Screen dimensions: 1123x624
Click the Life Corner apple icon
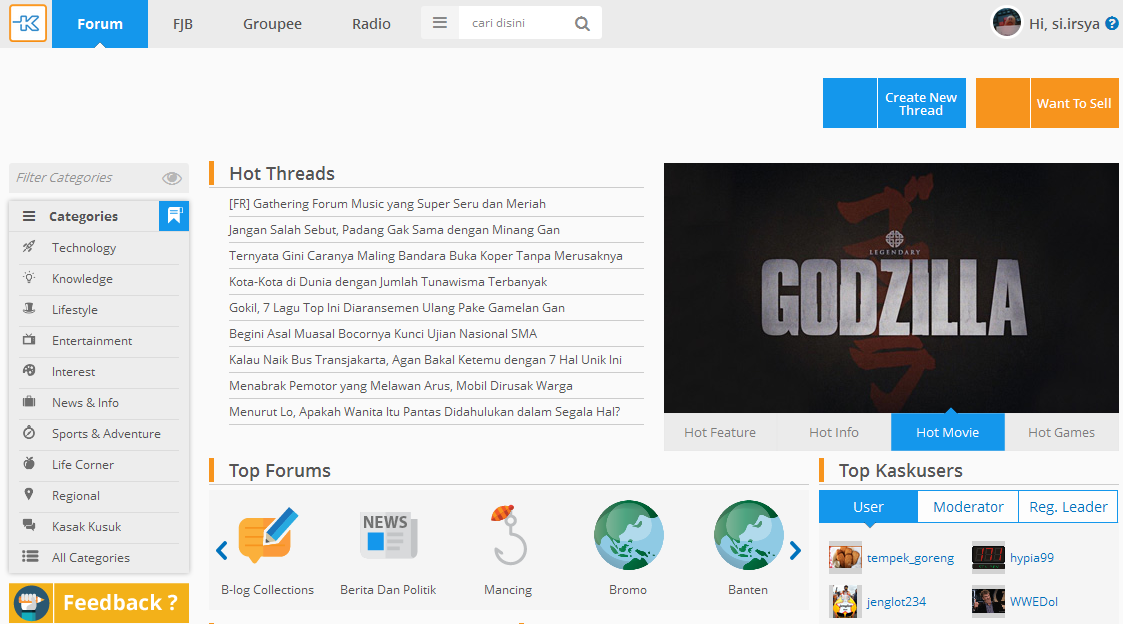point(29,464)
